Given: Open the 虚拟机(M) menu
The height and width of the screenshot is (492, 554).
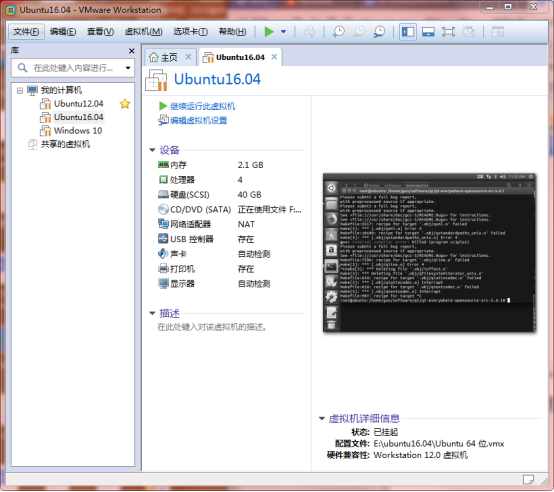Looking at the screenshot, I should [143, 32].
